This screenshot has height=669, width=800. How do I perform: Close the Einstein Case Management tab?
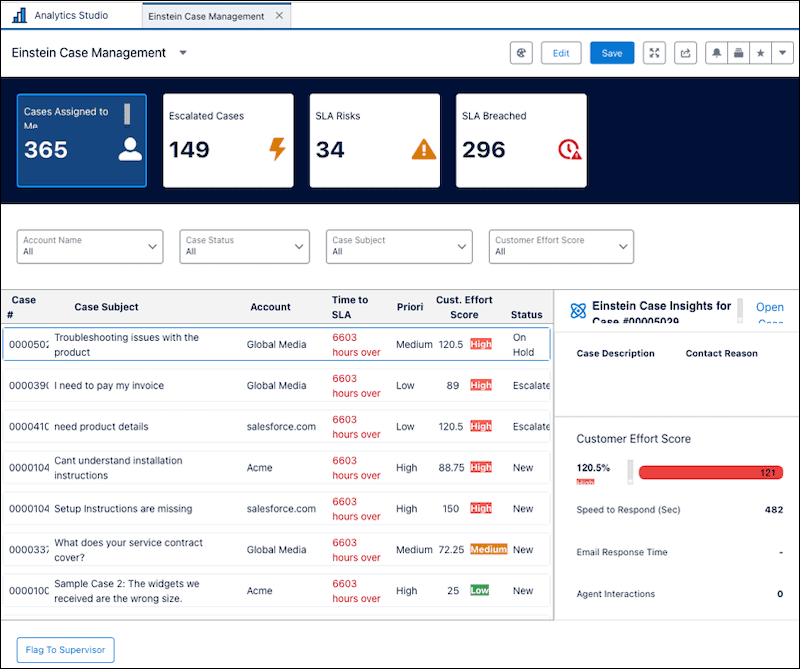click(x=279, y=16)
